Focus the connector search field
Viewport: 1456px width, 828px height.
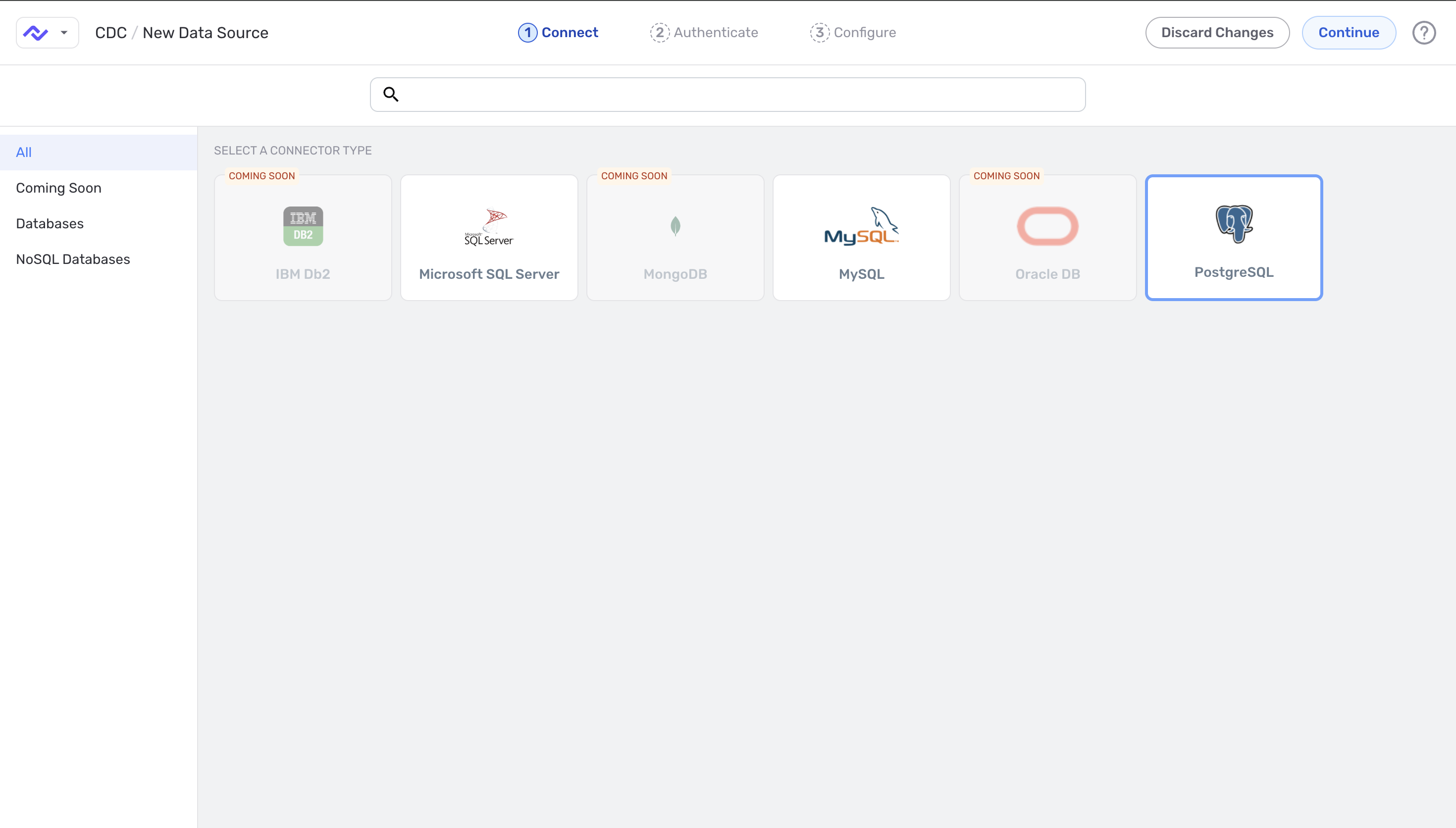point(728,95)
